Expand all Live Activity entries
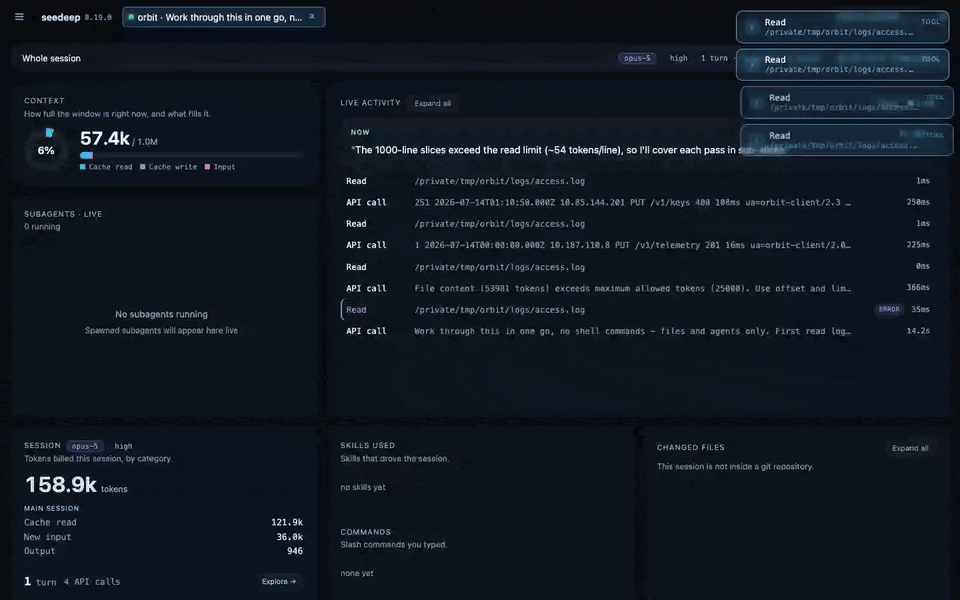Screen dimensions: 960x600 (x=432, y=103)
